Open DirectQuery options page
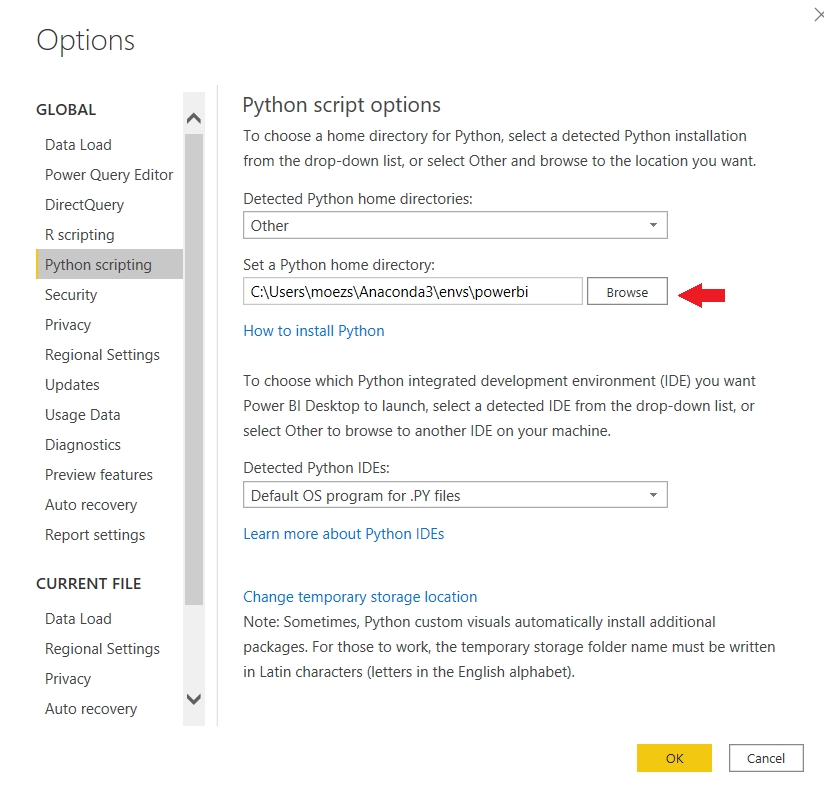 coord(85,205)
